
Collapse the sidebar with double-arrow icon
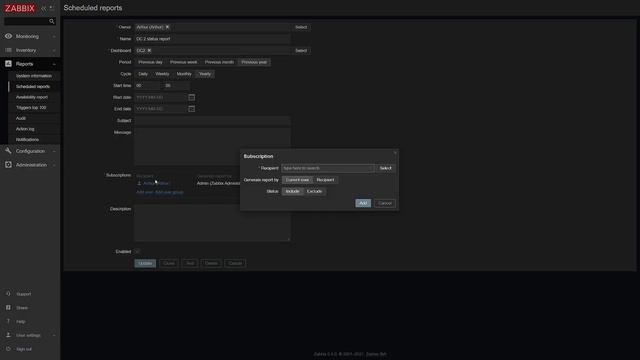[44, 8]
